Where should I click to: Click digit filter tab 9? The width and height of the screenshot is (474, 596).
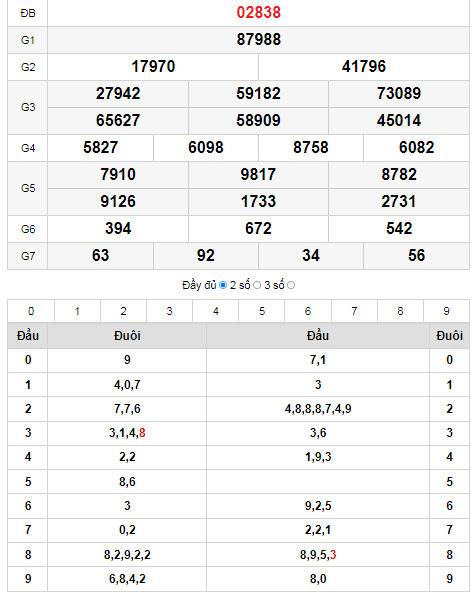click(x=447, y=311)
